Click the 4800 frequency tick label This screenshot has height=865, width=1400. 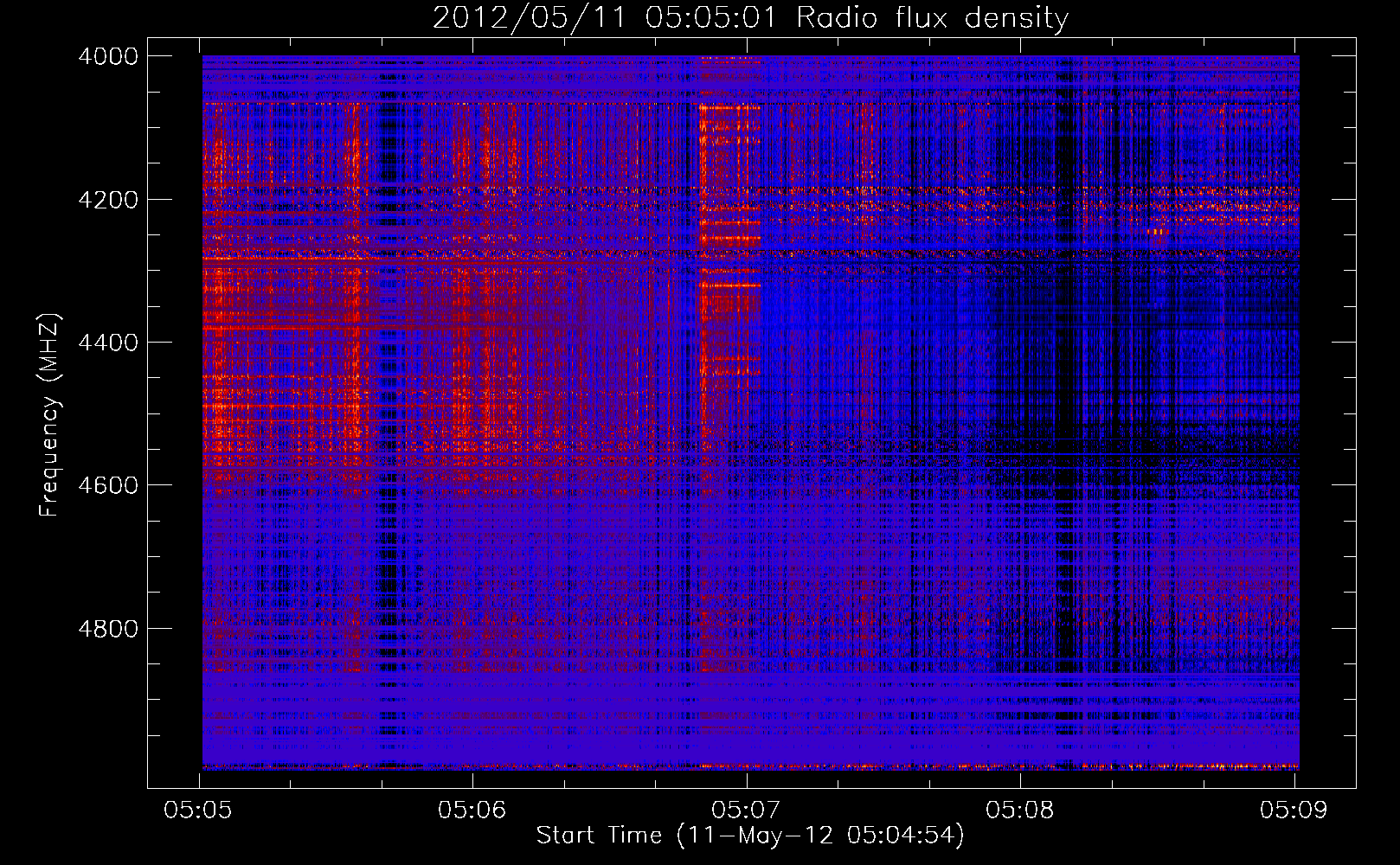(x=108, y=629)
